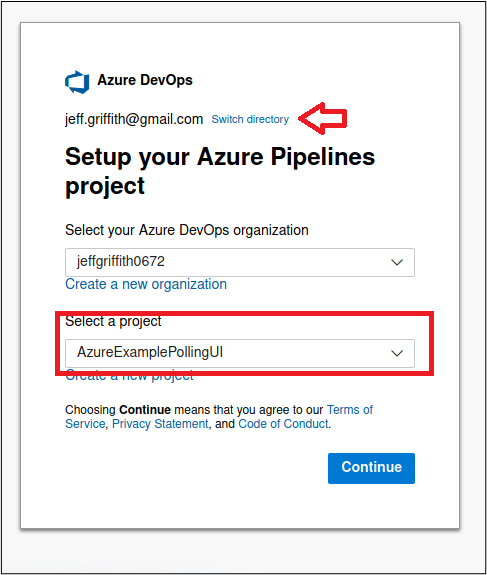The height and width of the screenshot is (575, 487).
Task: Click the Azure DevOps brand title text
Action: 145,80
